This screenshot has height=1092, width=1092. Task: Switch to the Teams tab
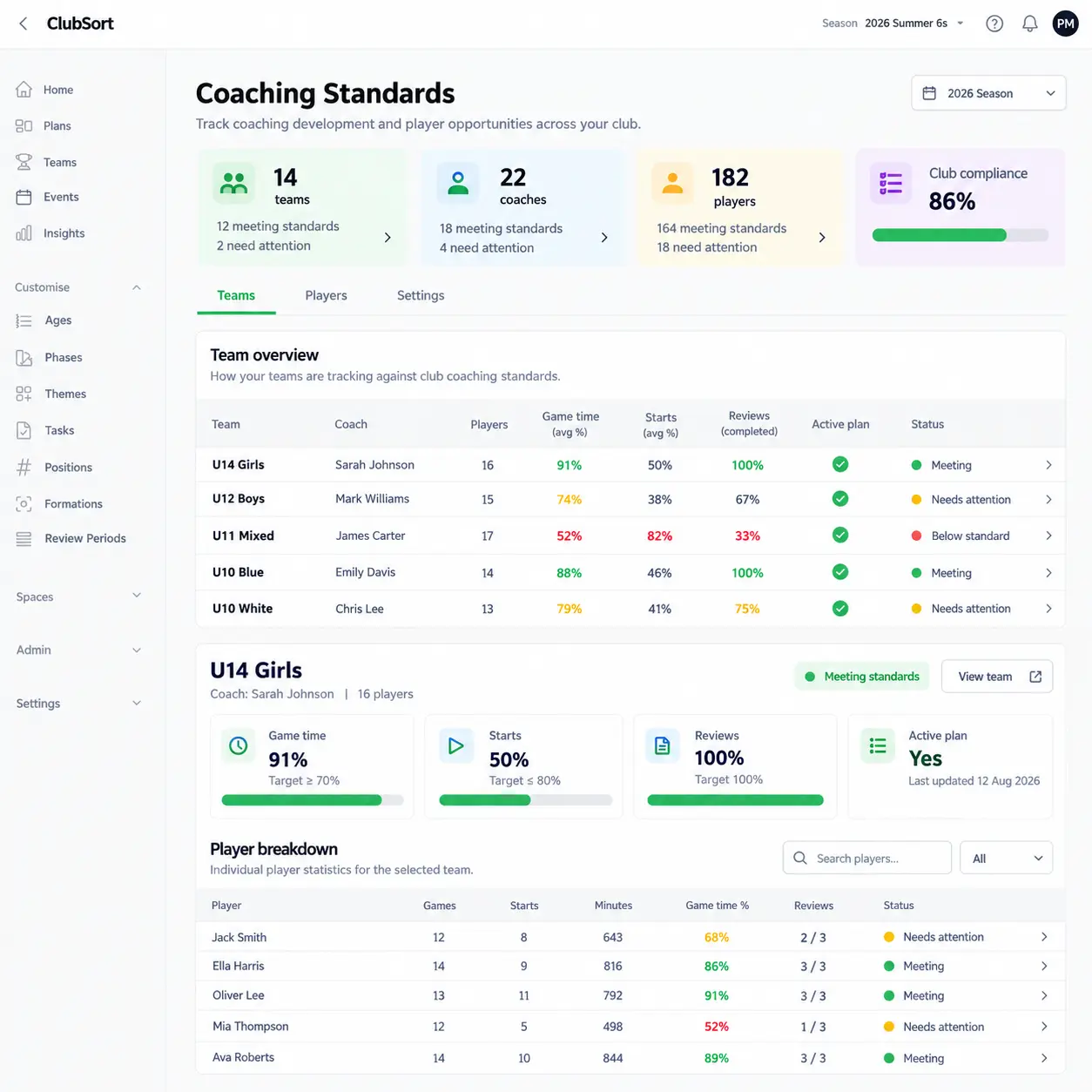236,296
